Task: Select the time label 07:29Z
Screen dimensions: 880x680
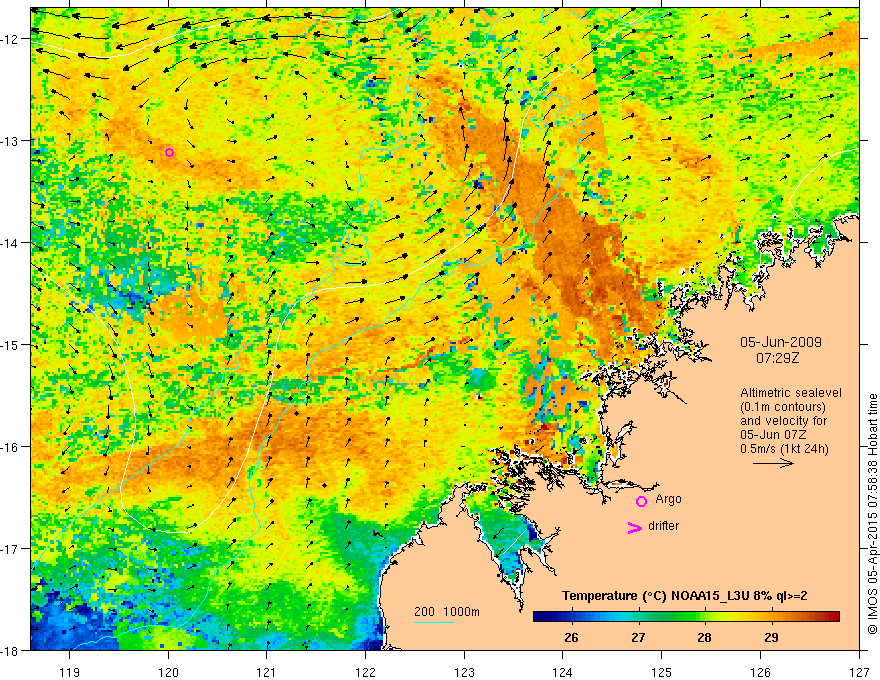Action: pyautogui.click(x=777, y=358)
